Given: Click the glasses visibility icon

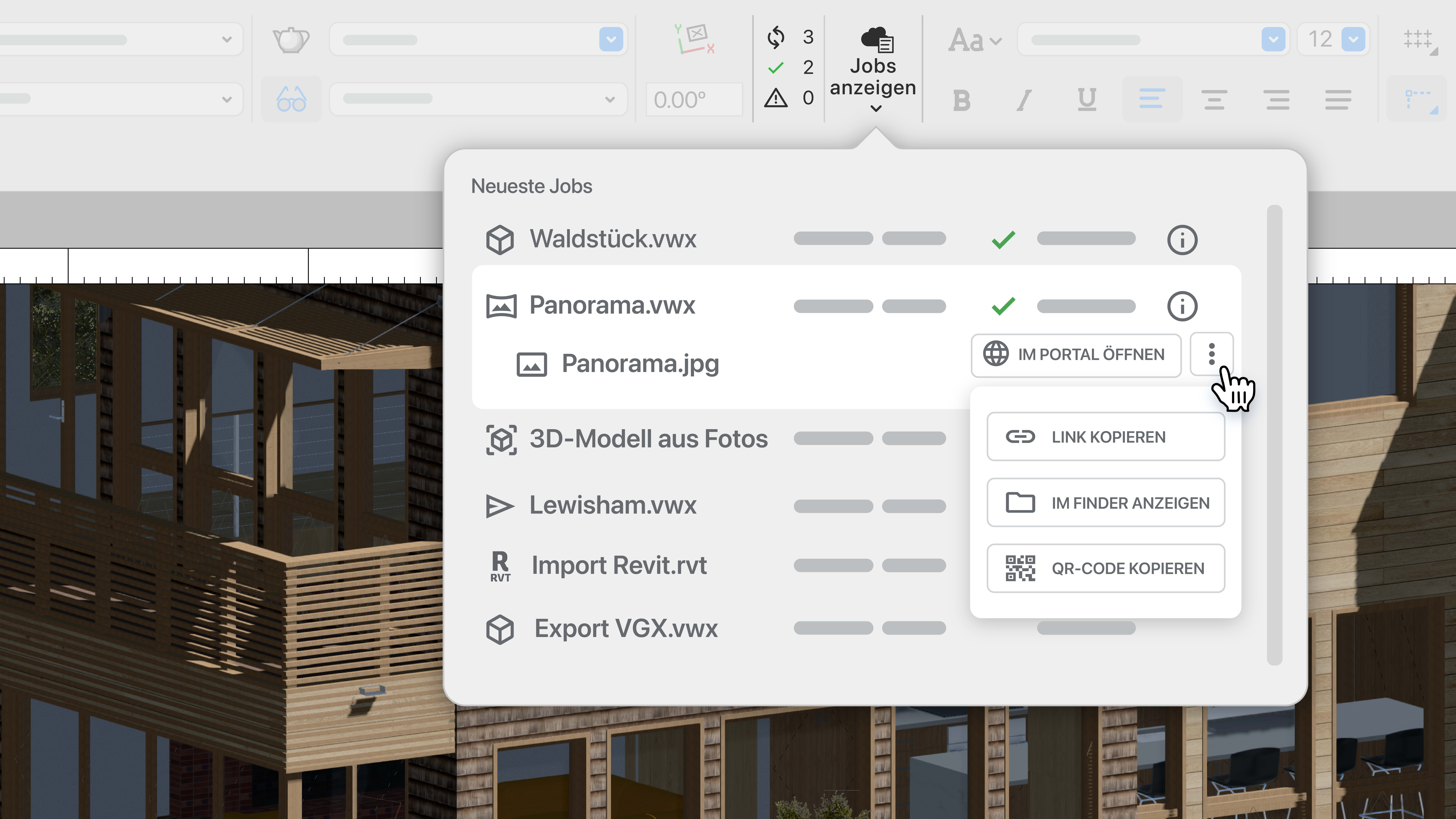Looking at the screenshot, I should coord(291,100).
